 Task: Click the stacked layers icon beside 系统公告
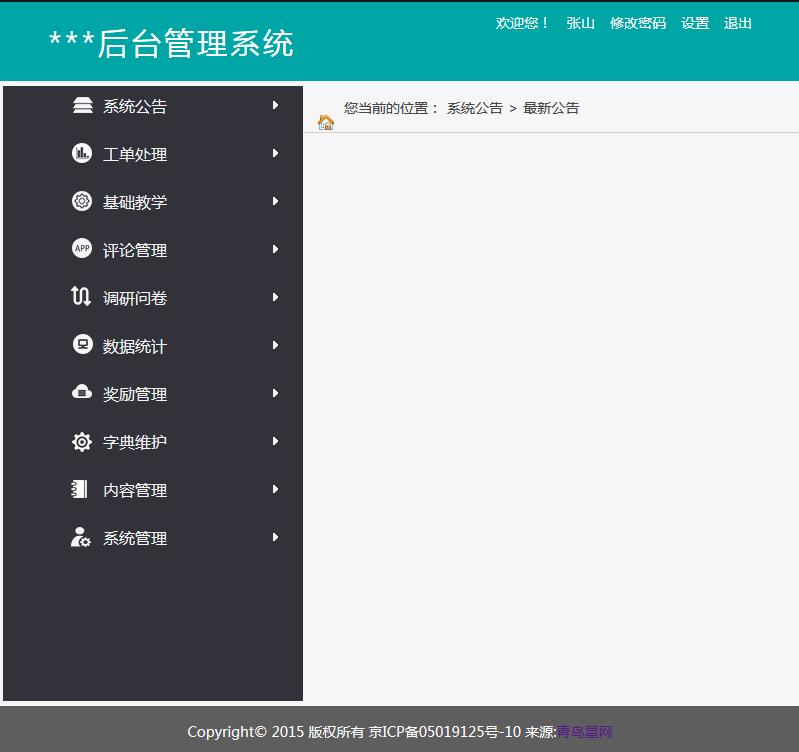(83, 105)
